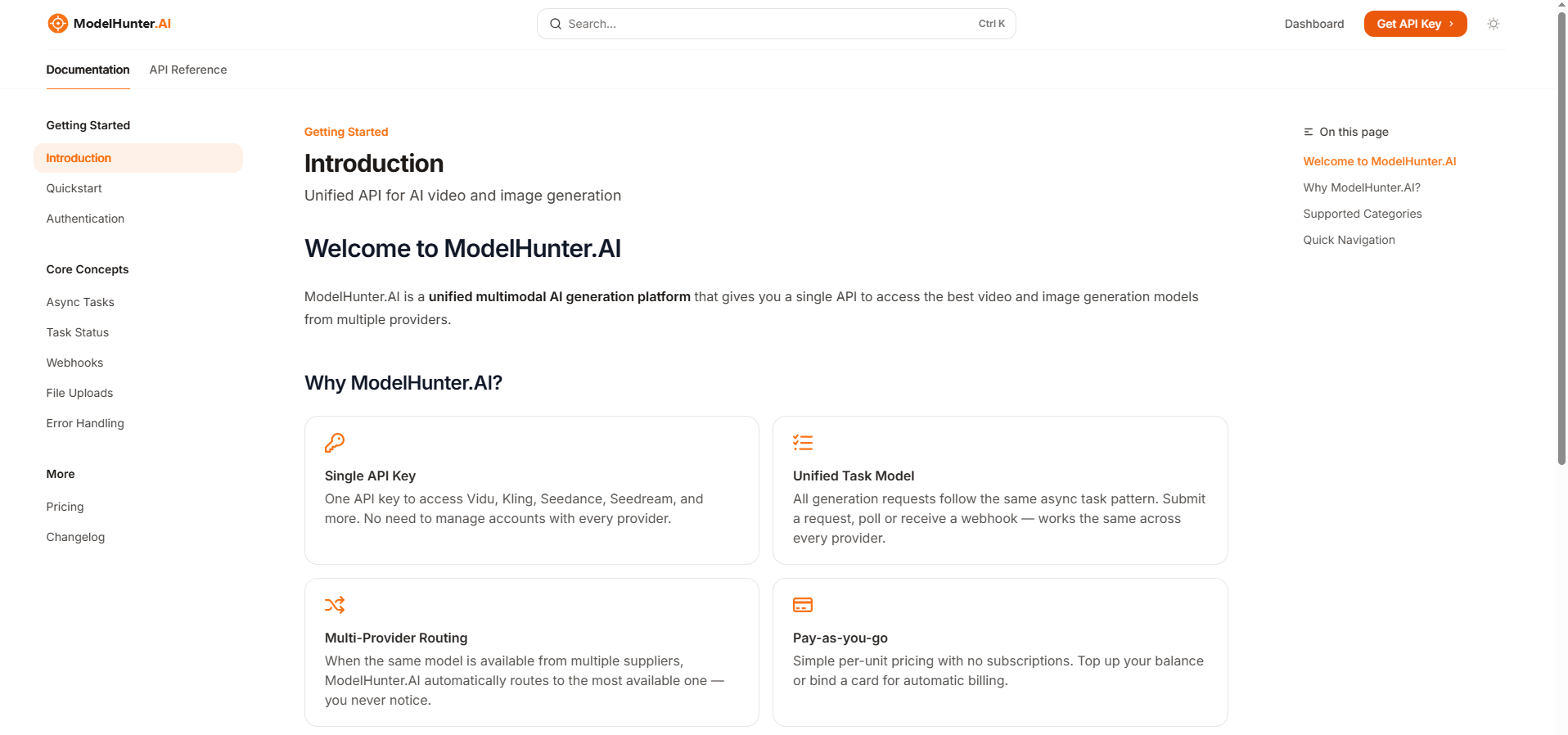Viewport: 1568px width, 735px height.
Task: Navigate to the Webhooks page
Action: pyautogui.click(x=74, y=363)
